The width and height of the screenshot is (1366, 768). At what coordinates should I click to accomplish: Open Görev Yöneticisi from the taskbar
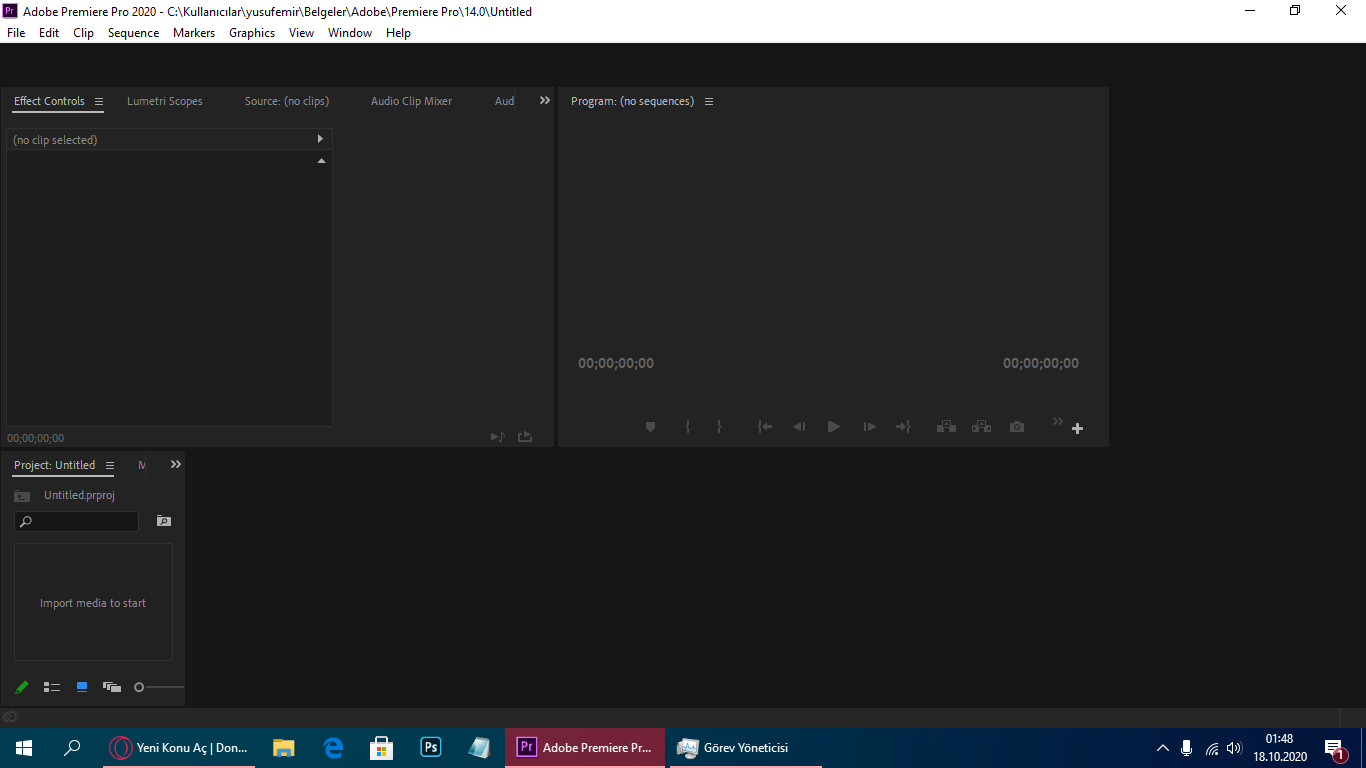[746, 748]
